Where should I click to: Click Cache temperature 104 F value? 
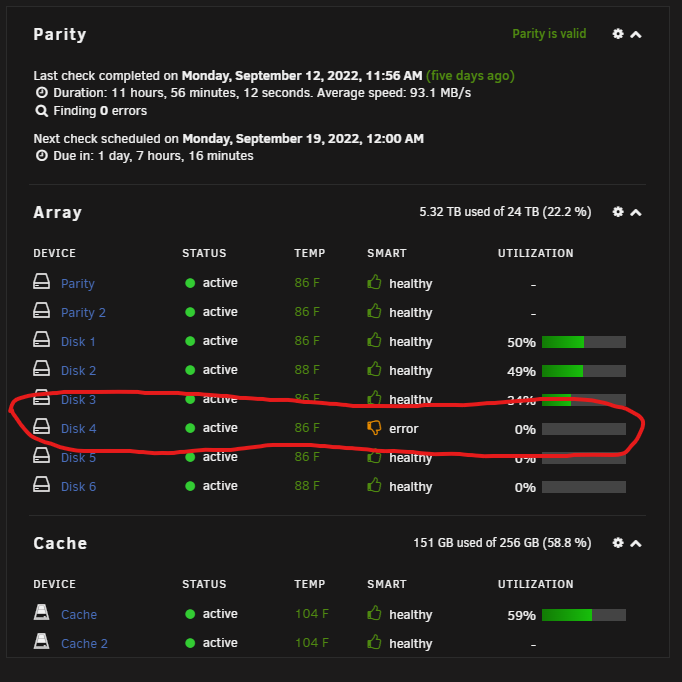click(312, 614)
